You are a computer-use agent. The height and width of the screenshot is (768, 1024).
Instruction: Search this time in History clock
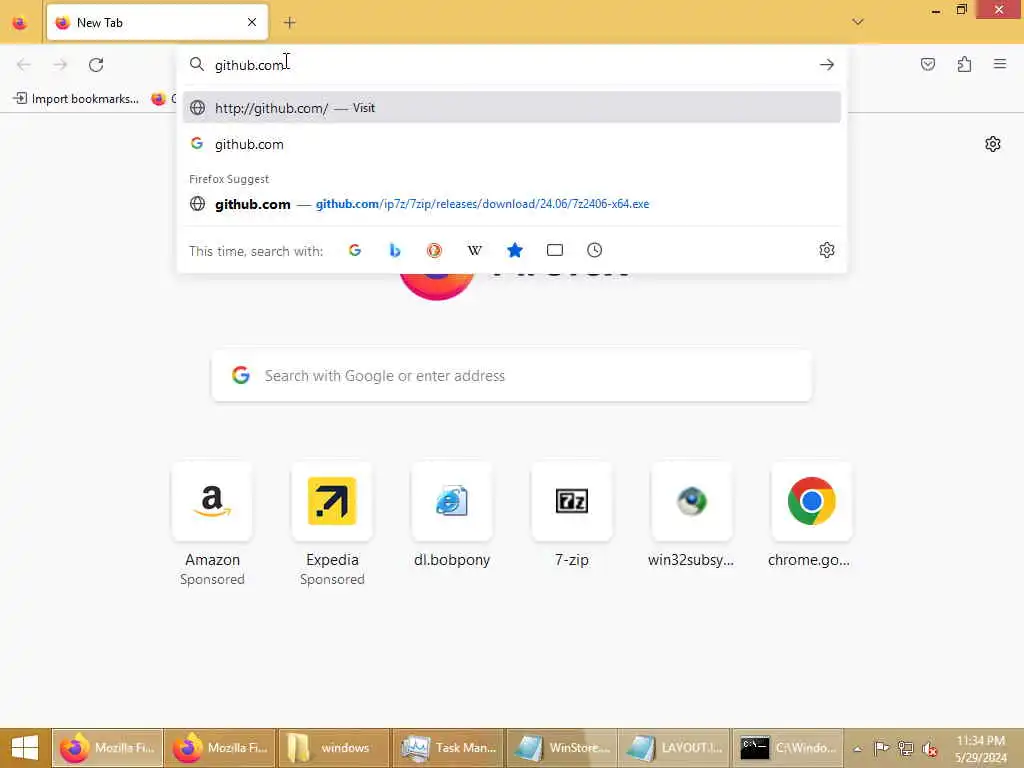(594, 250)
